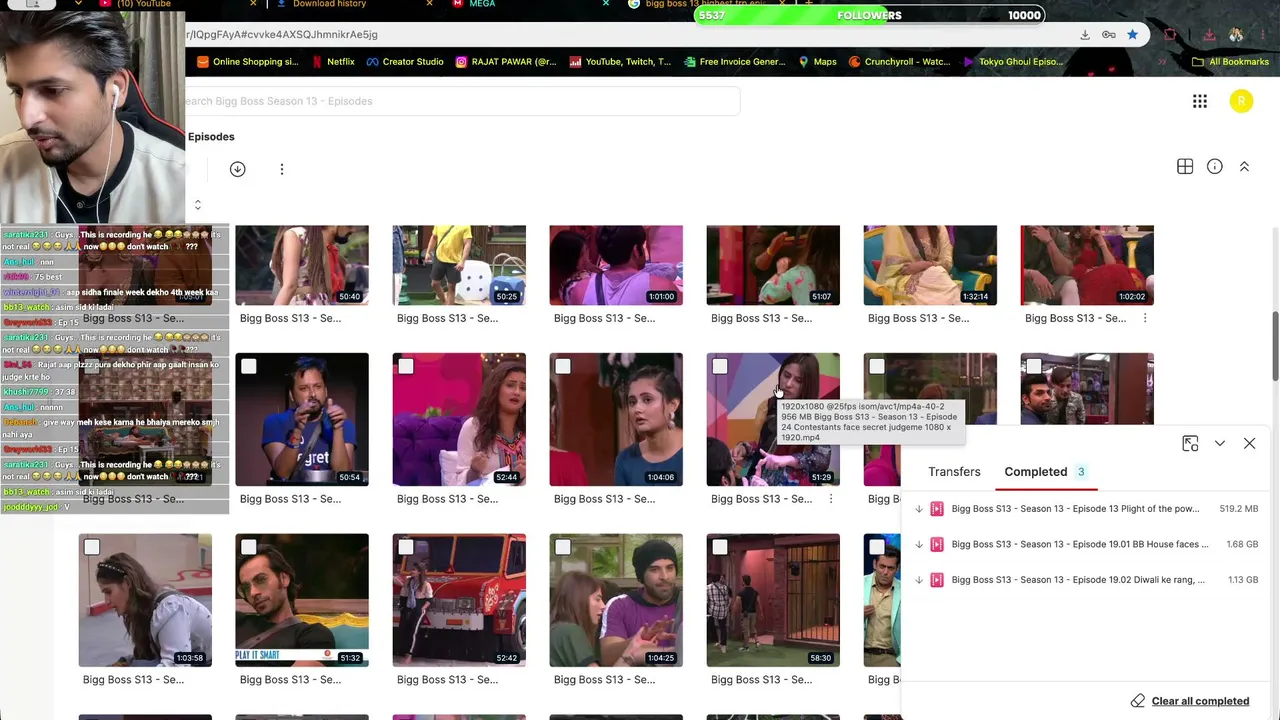Click the video file icon for Episode 13 transfer
This screenshot has height=720, width=1280.
click(937, 509)
